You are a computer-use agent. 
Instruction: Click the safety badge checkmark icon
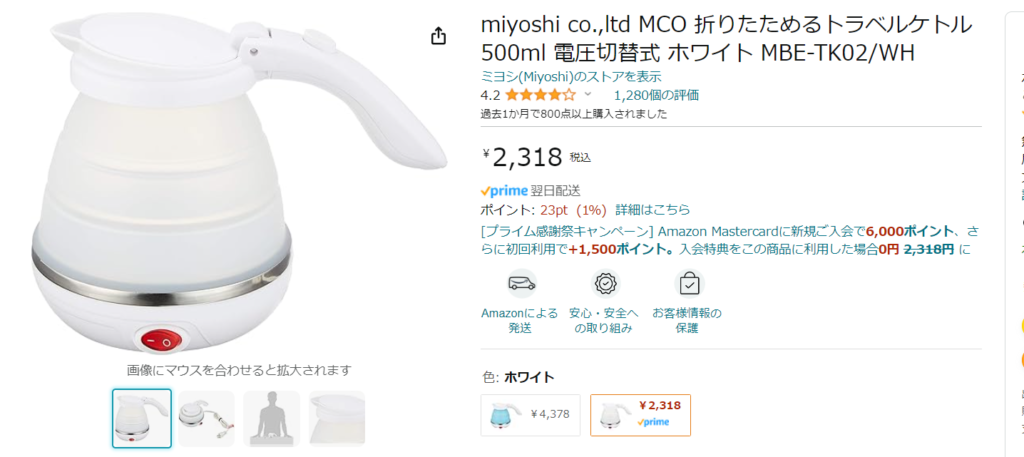[x=605, y=284]
